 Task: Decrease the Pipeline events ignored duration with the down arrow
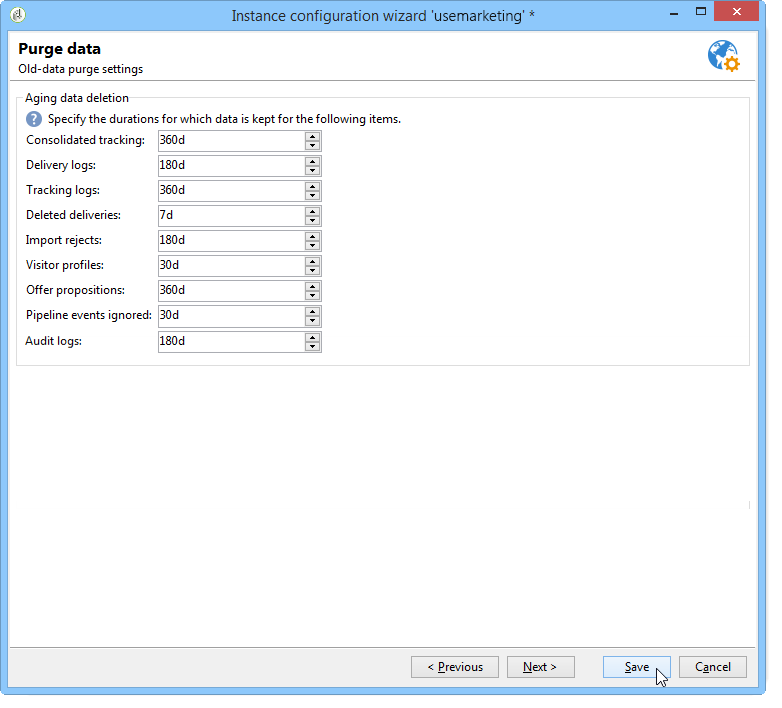pyautogui.click(x=313, y=321)
